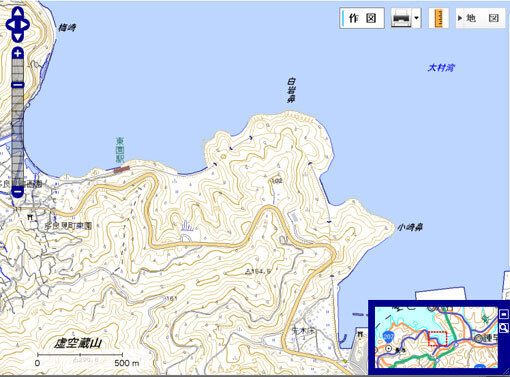Zoom out using the bottom minus button
Image resolution: width=510 pixels, height=377 pixels.
coord(18,192)
